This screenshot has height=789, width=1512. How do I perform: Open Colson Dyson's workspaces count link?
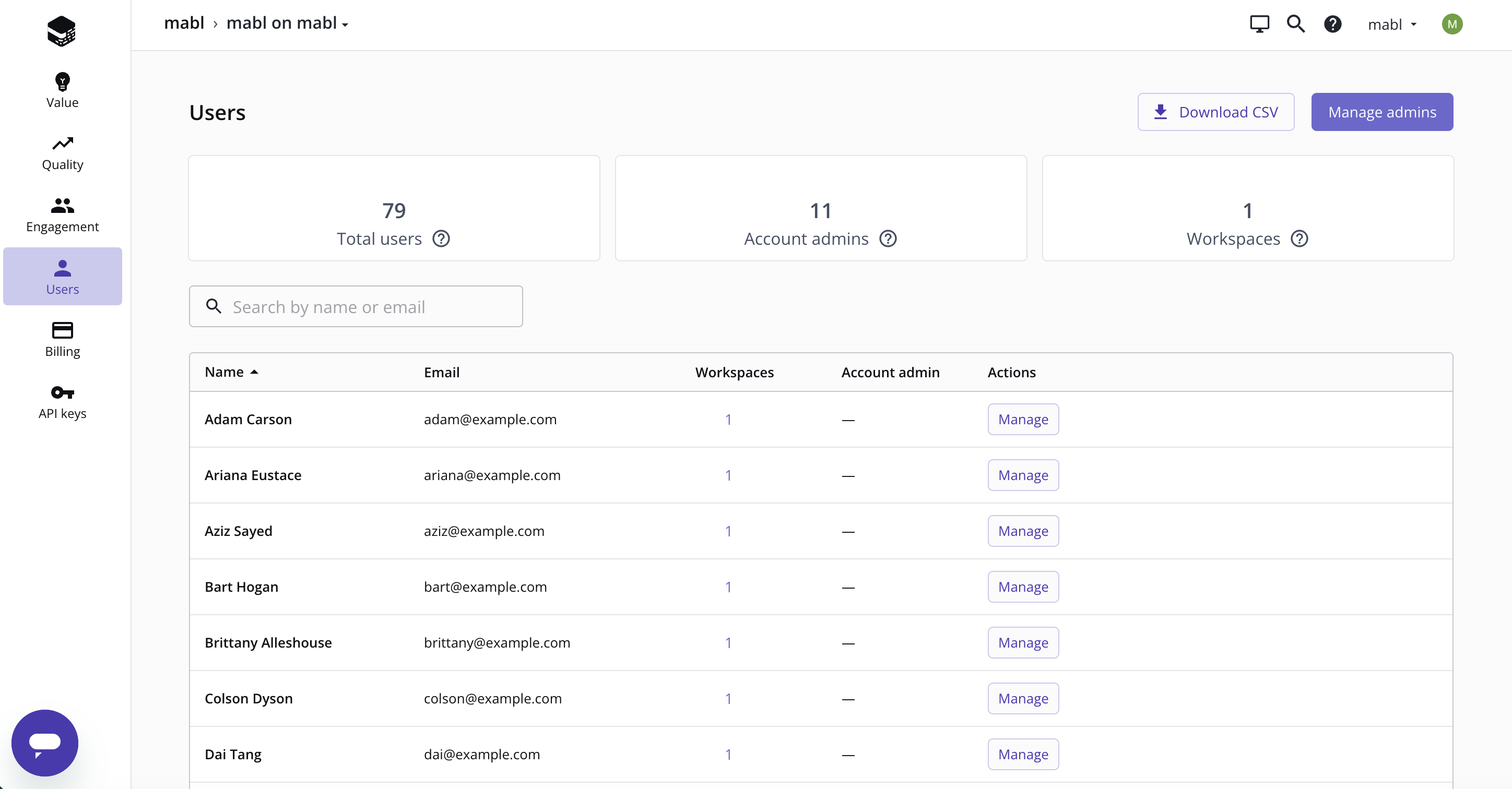click(728, 698)
